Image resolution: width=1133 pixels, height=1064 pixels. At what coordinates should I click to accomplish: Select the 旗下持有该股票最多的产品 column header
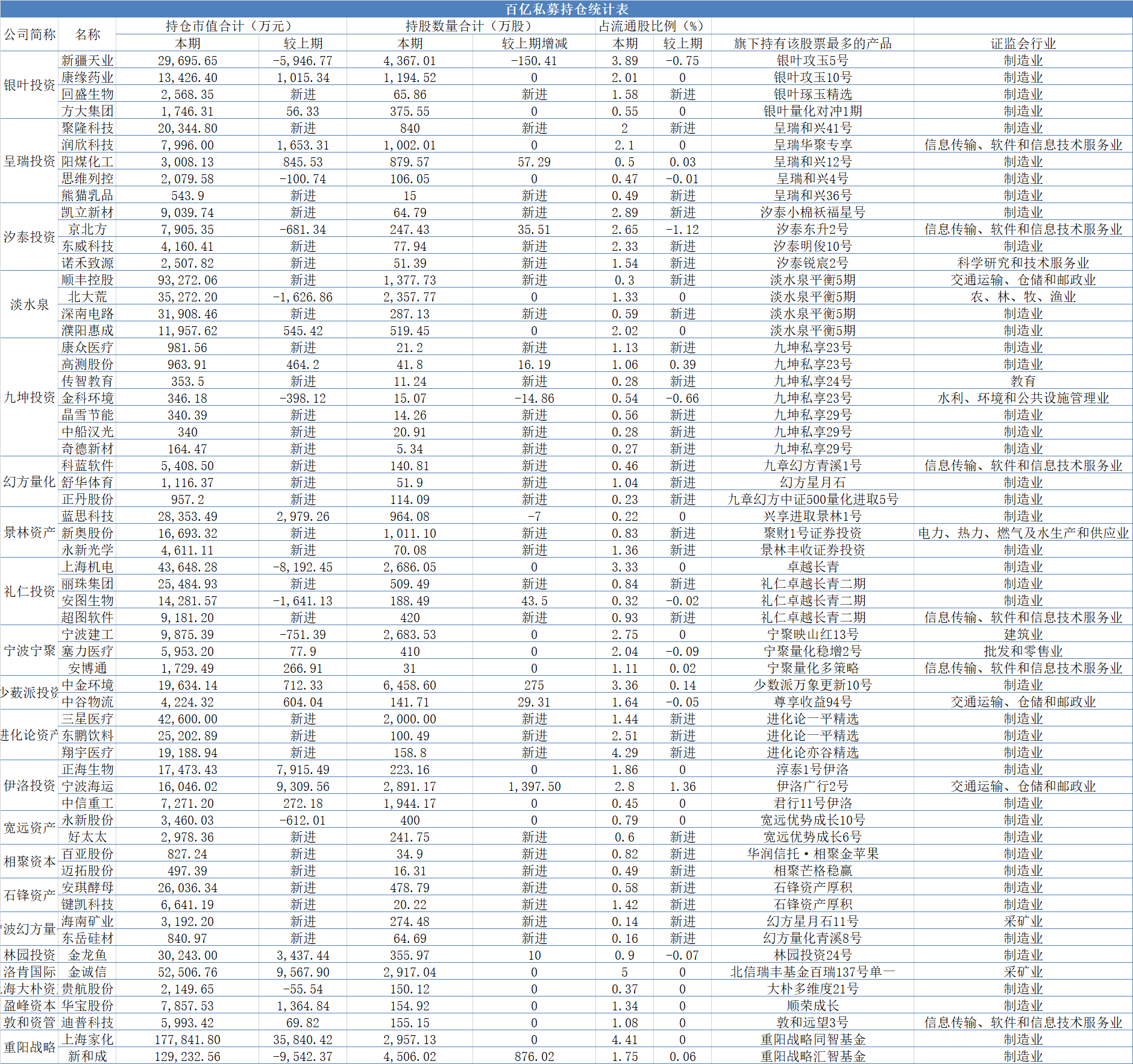[812, 43]
